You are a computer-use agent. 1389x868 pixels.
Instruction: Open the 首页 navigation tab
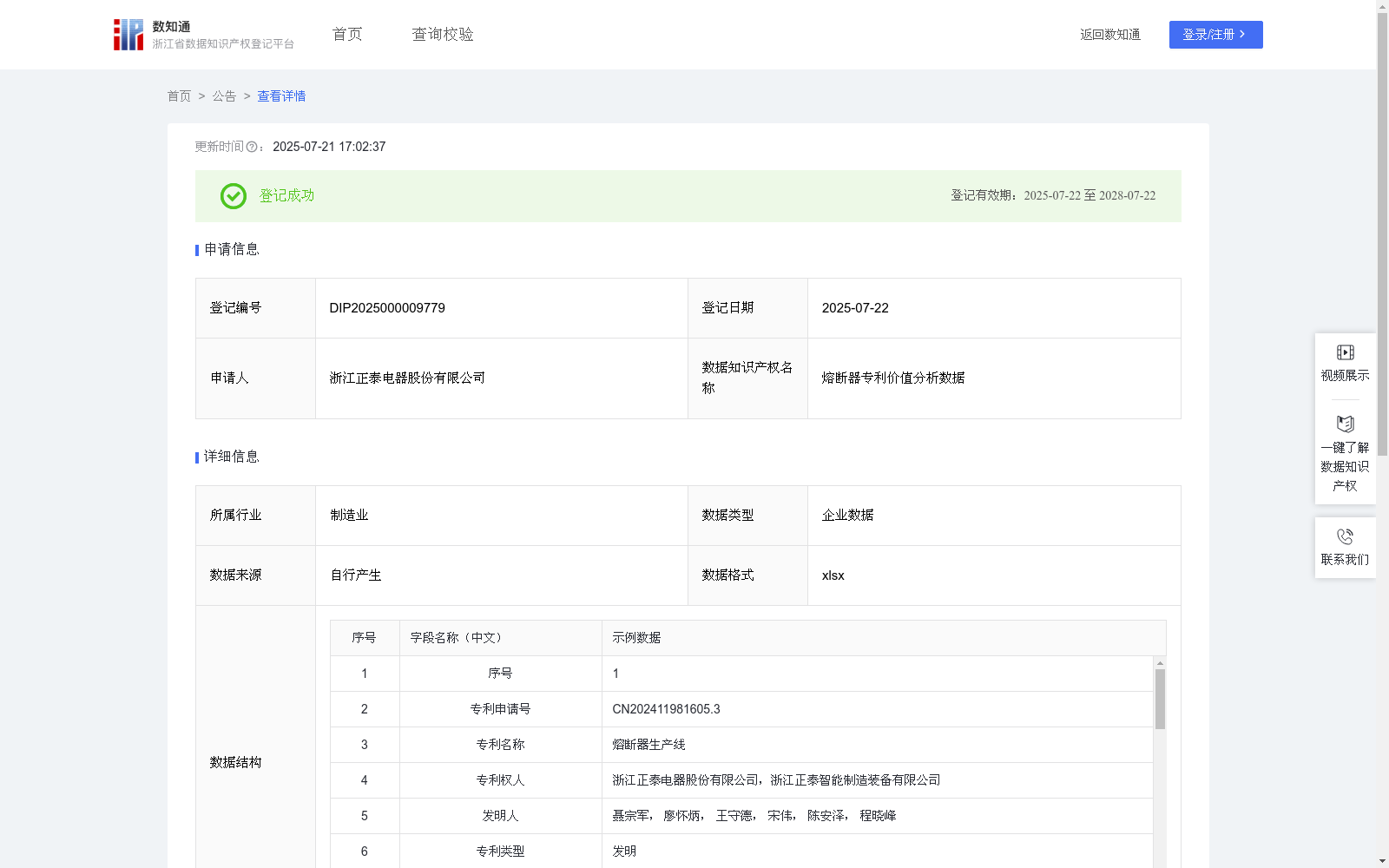[x=347, y=35]
